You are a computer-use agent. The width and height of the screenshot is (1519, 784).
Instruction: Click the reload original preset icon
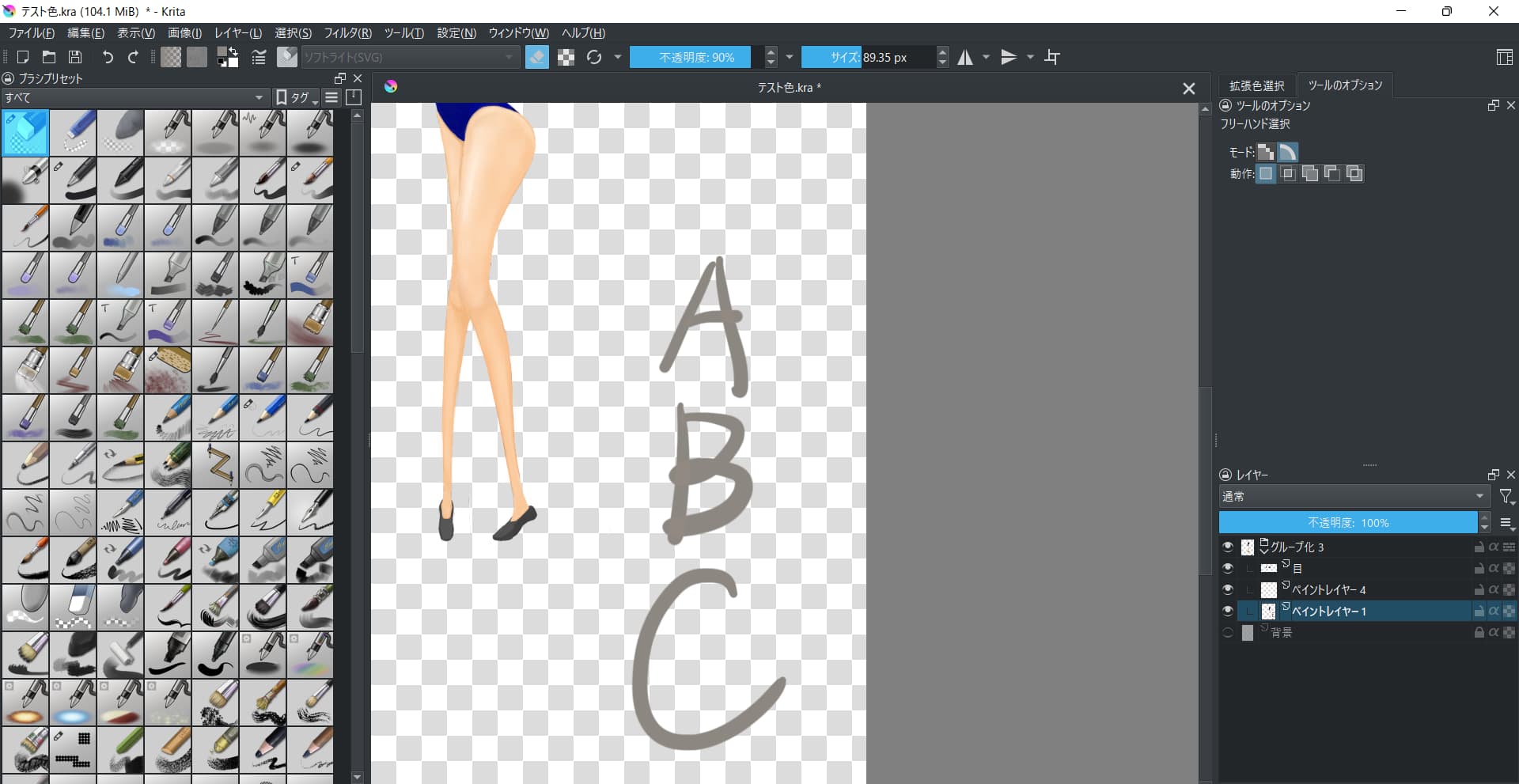coord(594,57)
